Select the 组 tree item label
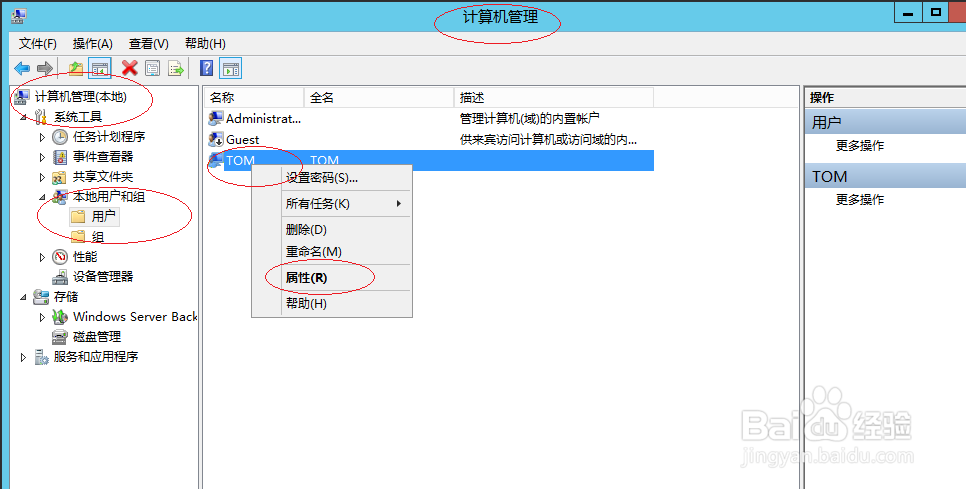Image resolution: width=966 pixels, height=489 pixels. [97, 237]
